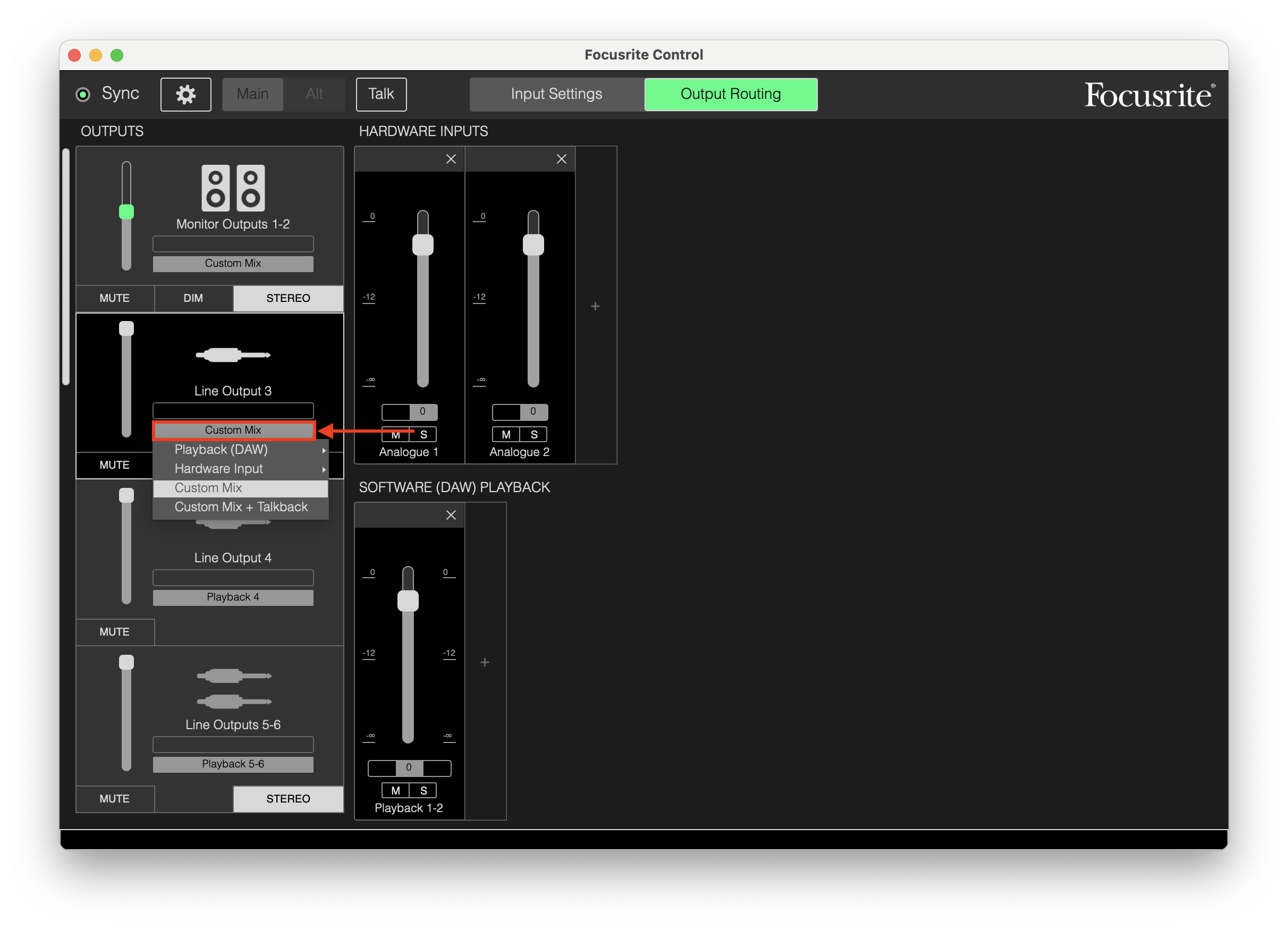The width and height of the screenshot is (1288, 929).
Task: Click the Monitor Outputs 1-2 volume fader handle
Action: (x=126, y=212)
